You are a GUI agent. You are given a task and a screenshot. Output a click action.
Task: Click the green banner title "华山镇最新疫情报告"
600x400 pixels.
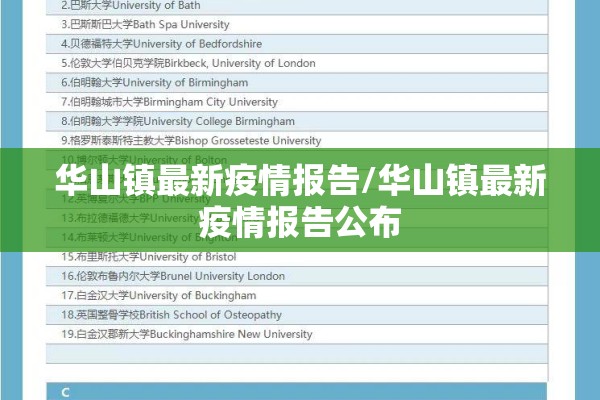point(207,181)
